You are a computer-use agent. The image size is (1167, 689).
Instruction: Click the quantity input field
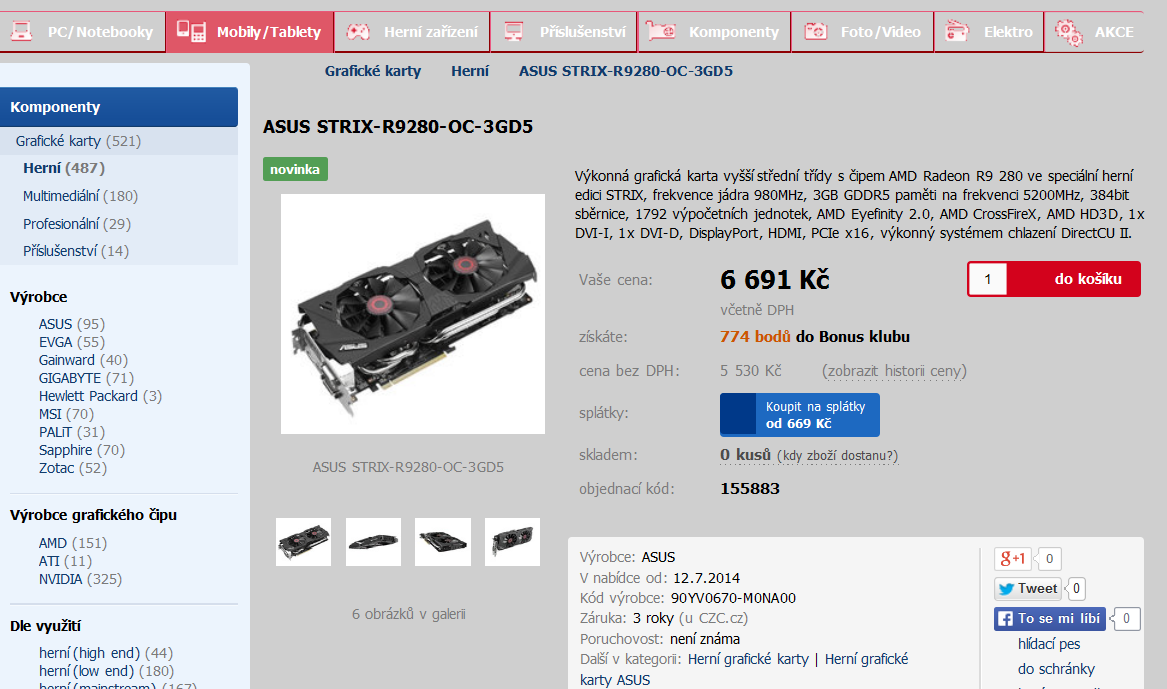click(x=988, y=279)
